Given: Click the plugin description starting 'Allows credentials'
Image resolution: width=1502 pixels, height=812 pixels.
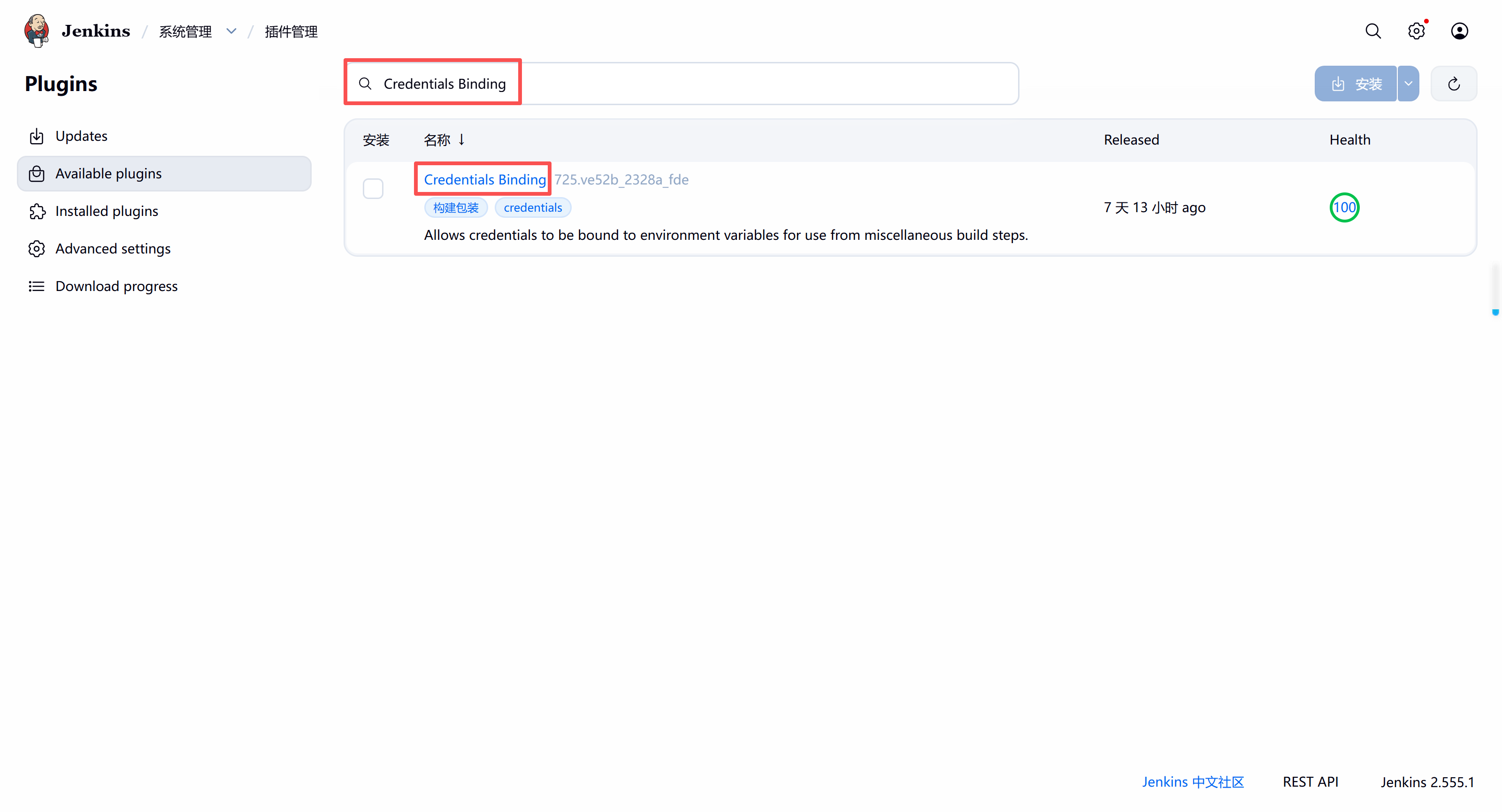Looking at the screenshot, I should 726,235.
